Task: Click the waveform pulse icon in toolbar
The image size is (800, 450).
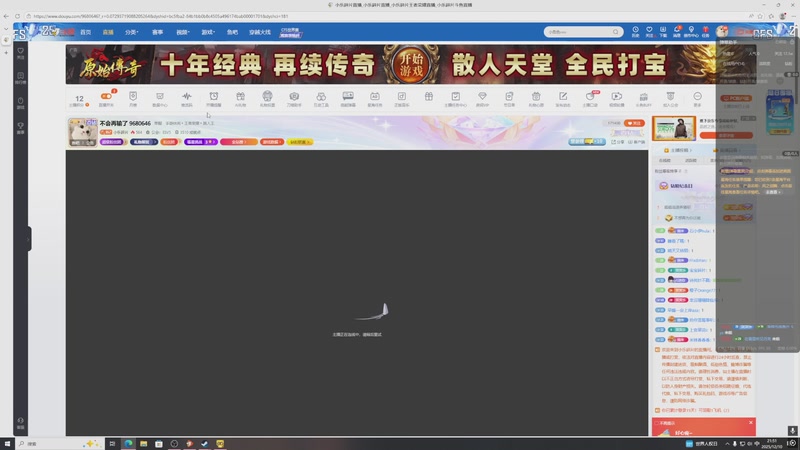Action: [187, 96]
